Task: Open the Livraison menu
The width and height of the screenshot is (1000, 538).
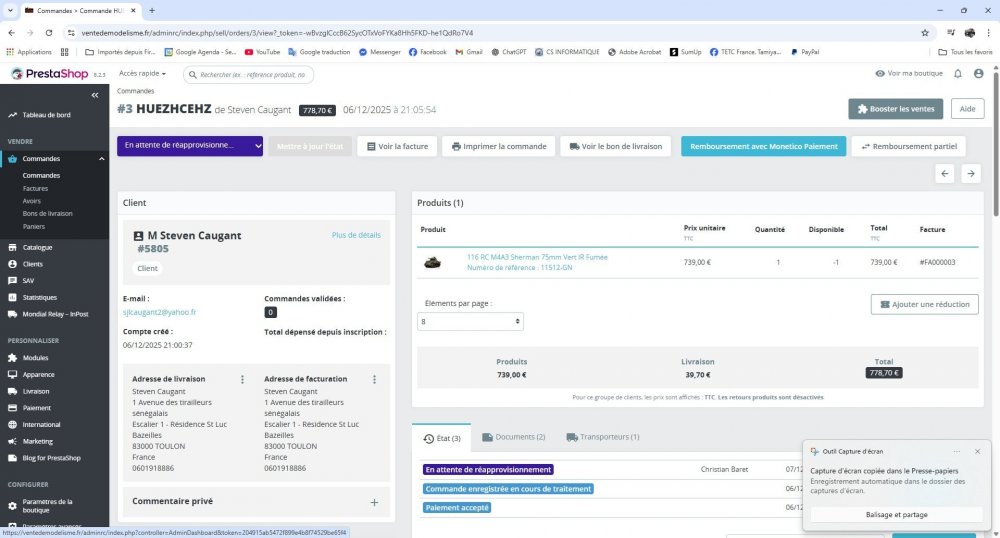Action: click(36, 391)
